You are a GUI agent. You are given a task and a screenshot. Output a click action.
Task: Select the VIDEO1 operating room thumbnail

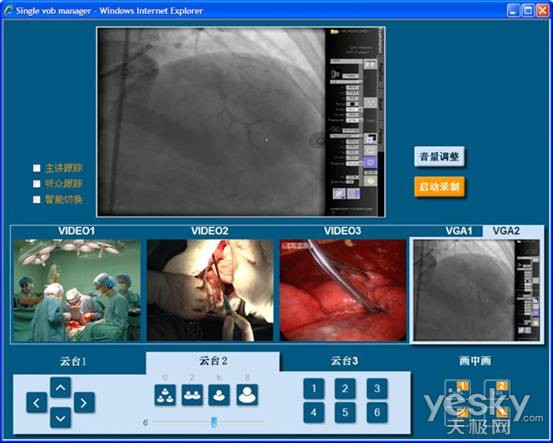pyautogui.click(x=77, y=291)
